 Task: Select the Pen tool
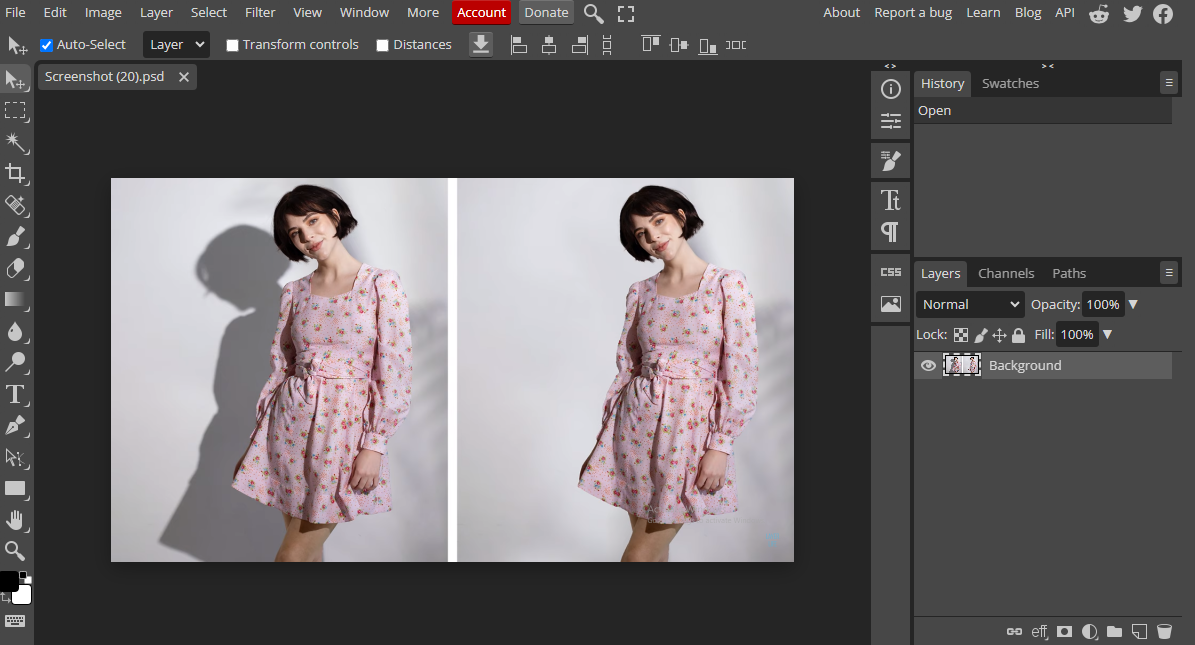[x=16, y=425]
